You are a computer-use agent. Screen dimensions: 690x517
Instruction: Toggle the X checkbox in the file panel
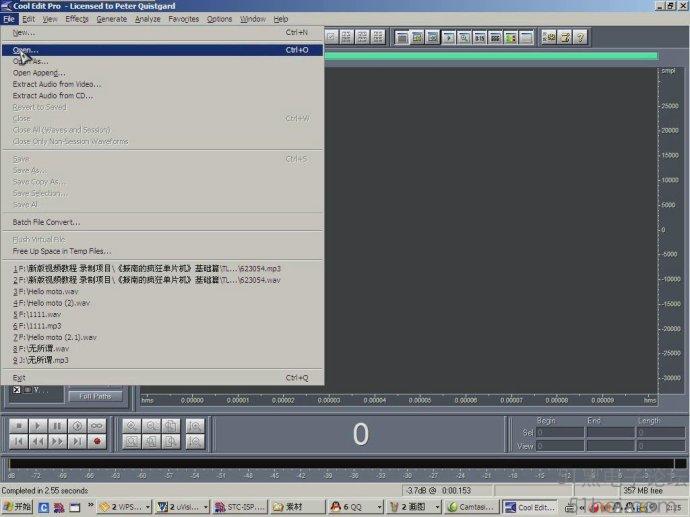pyautogui.click(x=17, y=390)
